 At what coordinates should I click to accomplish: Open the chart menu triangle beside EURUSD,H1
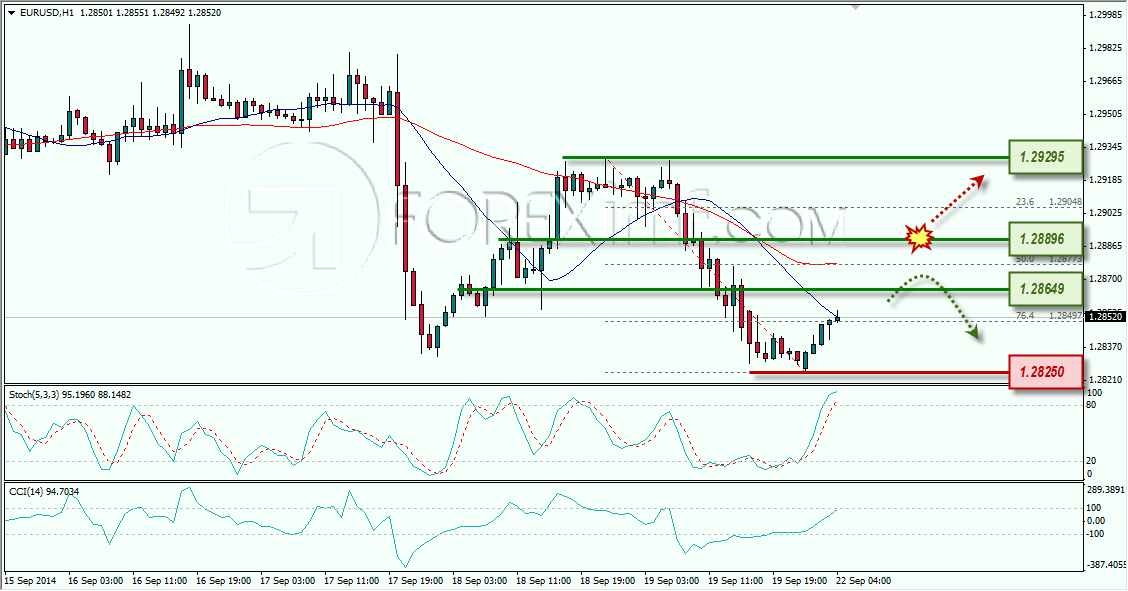(x=11, y=13)
